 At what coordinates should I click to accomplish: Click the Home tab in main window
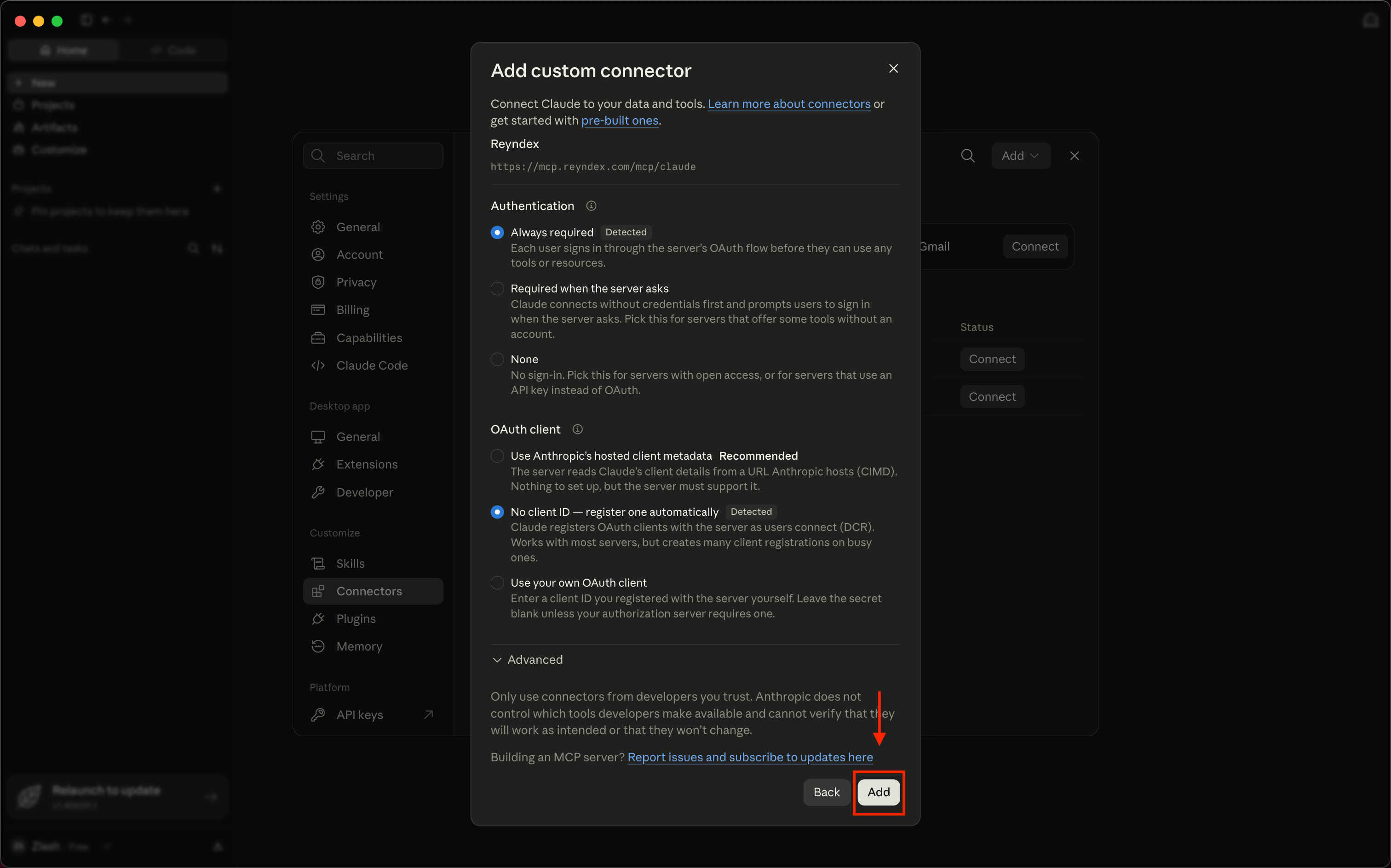pos(63,51)
